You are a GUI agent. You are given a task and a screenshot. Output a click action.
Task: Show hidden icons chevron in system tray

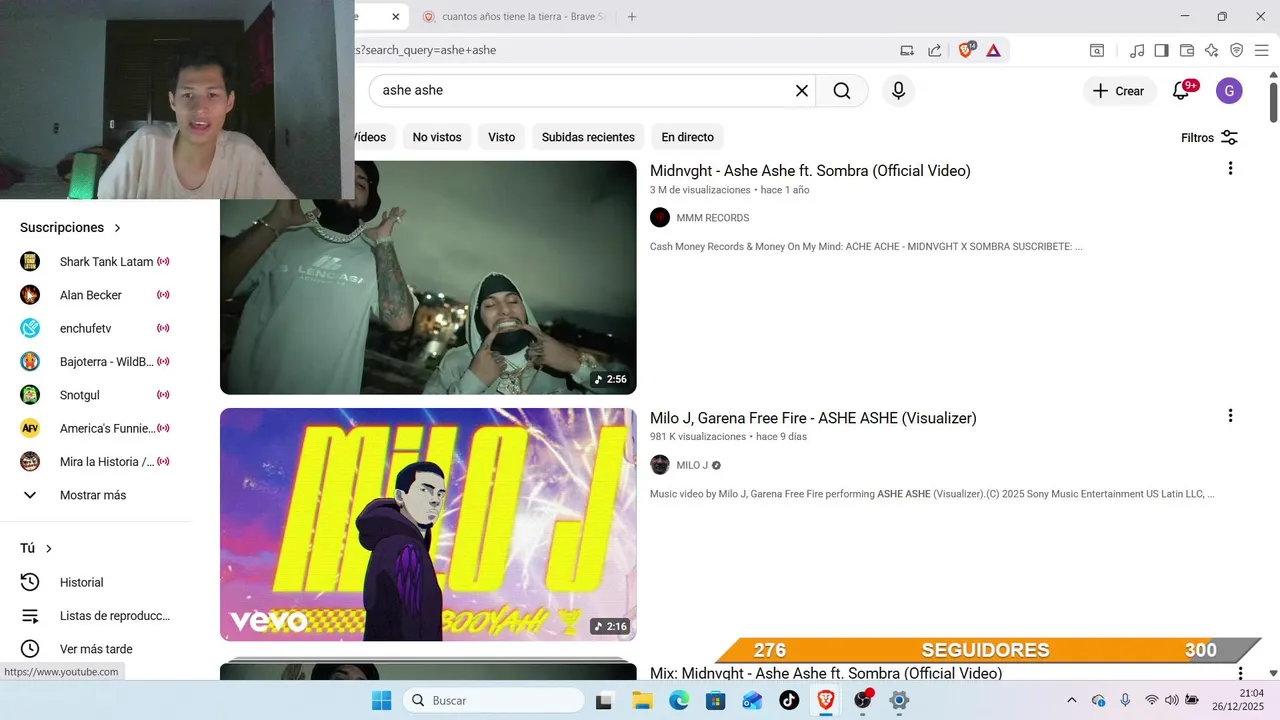coord(1072,700)
